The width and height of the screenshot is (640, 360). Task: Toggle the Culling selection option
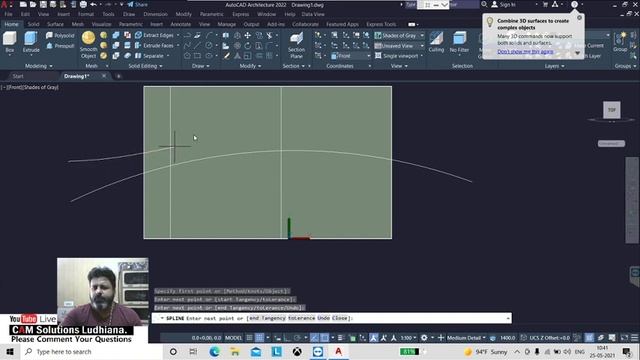point(436,42)
